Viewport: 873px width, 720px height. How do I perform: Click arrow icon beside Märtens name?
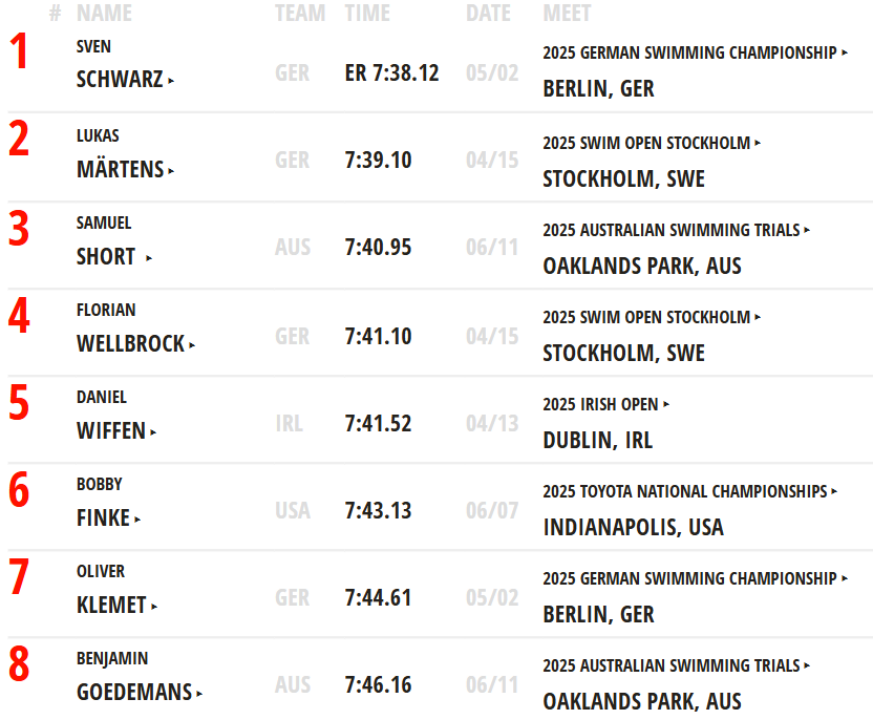click(171, 170)
